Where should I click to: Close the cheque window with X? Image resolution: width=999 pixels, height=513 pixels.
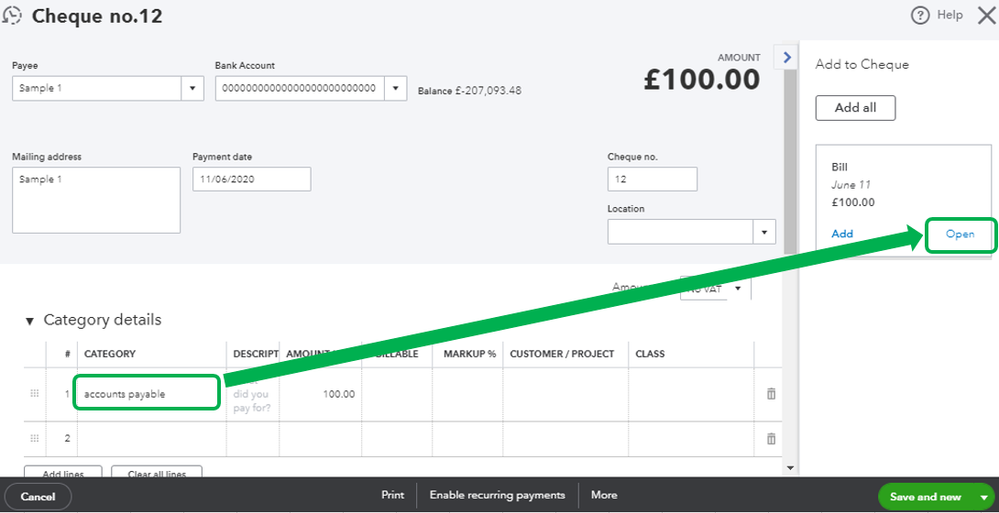point(986,16)
